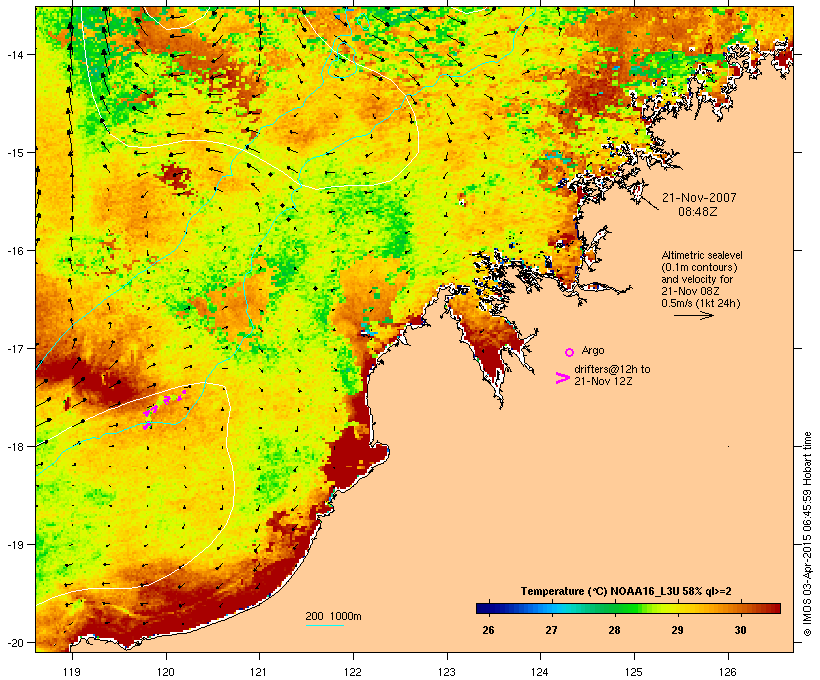The width and height of the screenshot is (820, 680).
Task: Click the 'Argo' legend label
Action: click(x=593, y=350)
